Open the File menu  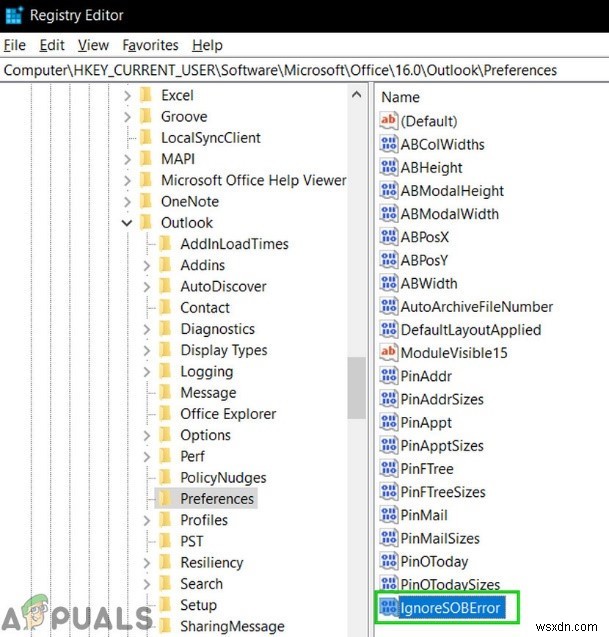tap(15, 45)
